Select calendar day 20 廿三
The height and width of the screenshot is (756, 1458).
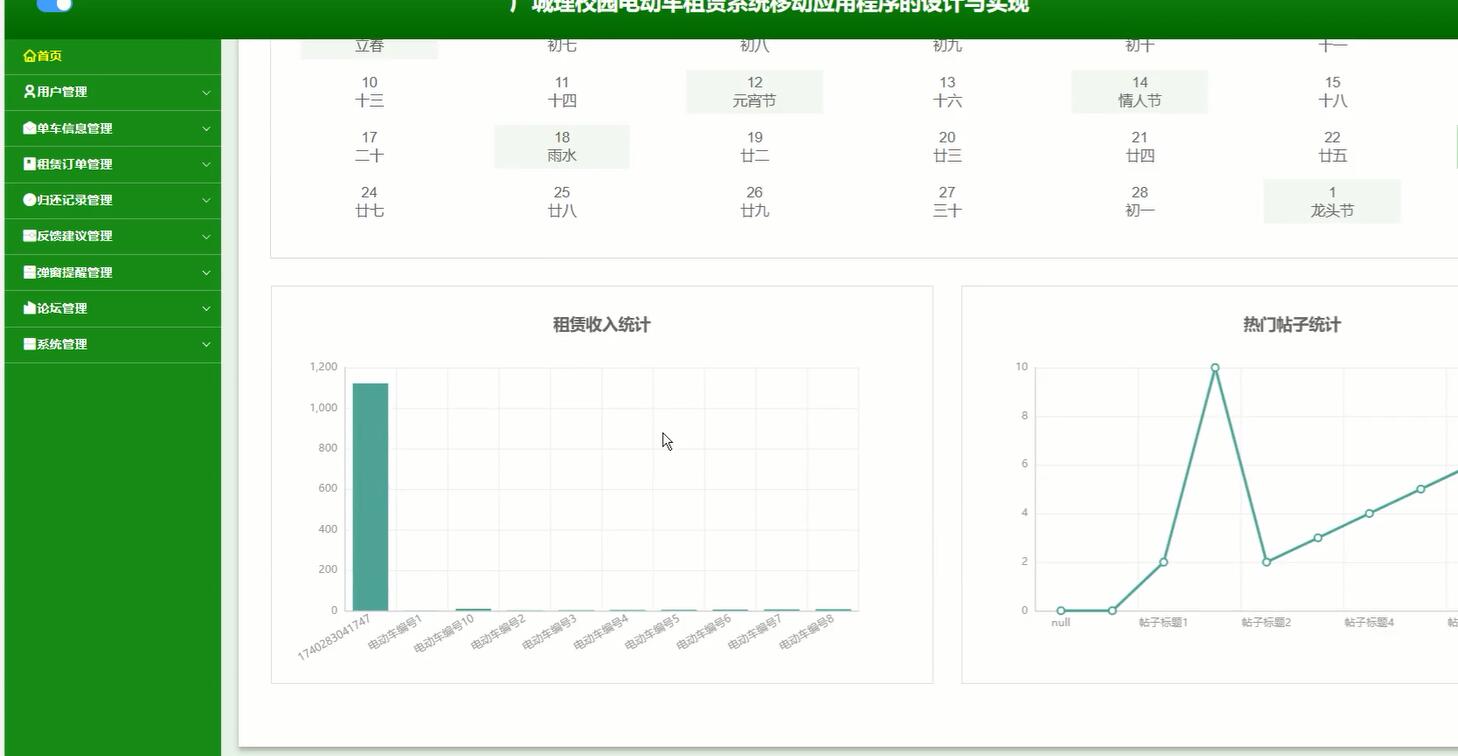click(x=947, y=147)
